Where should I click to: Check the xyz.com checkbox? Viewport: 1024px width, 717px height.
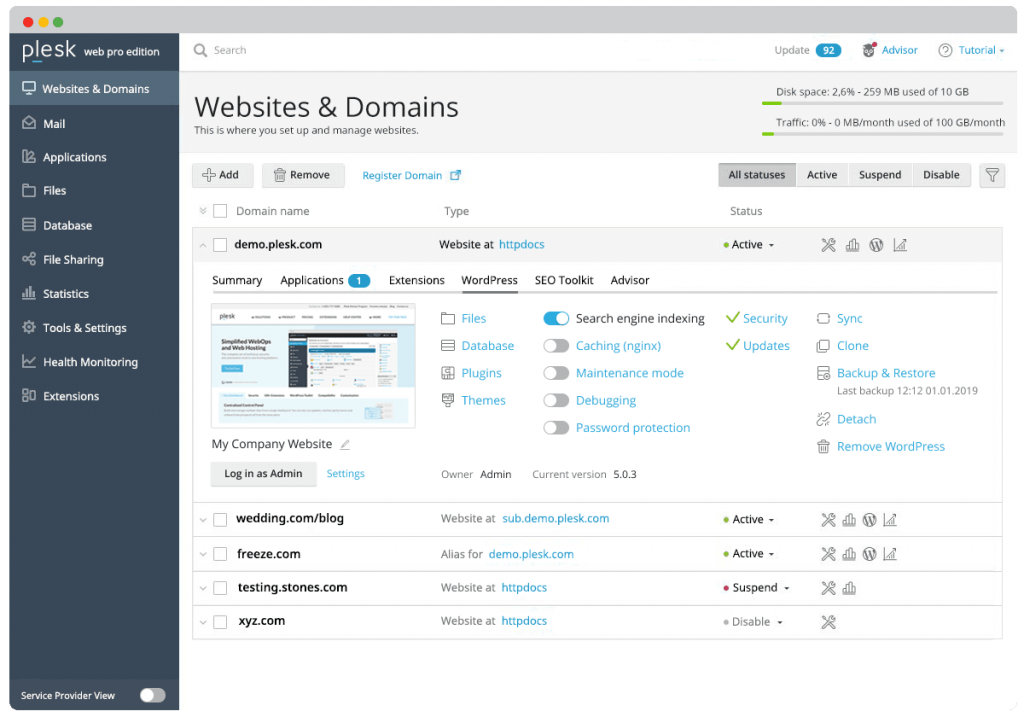pyautogui.click(x=220, y=622)
